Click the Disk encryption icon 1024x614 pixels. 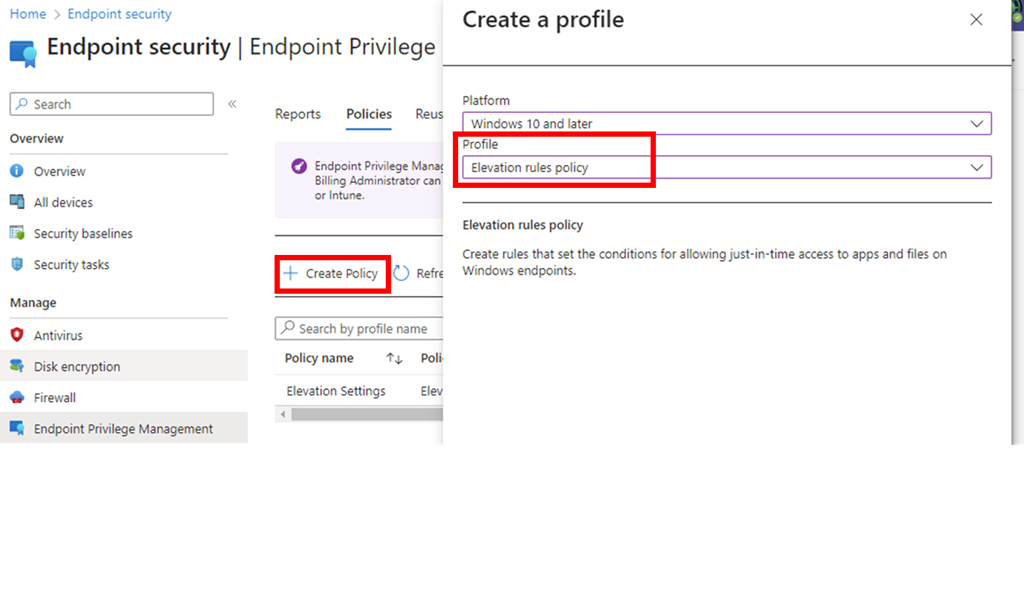[x=17, y=366]
